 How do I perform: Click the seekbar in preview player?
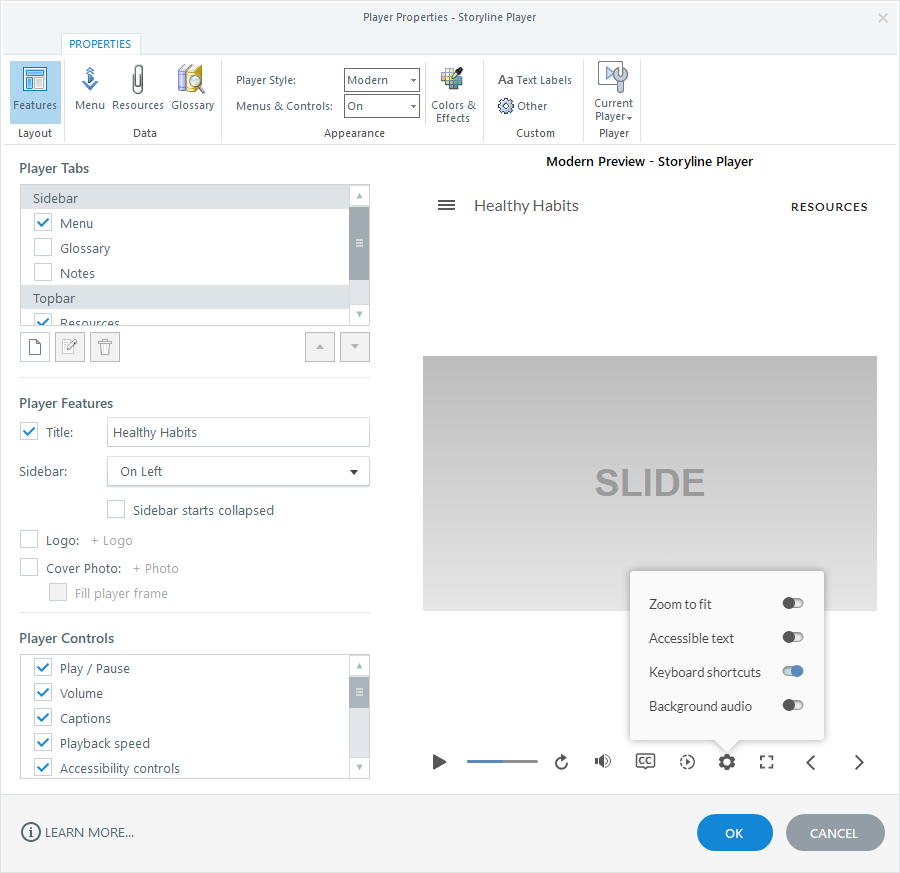502,762
